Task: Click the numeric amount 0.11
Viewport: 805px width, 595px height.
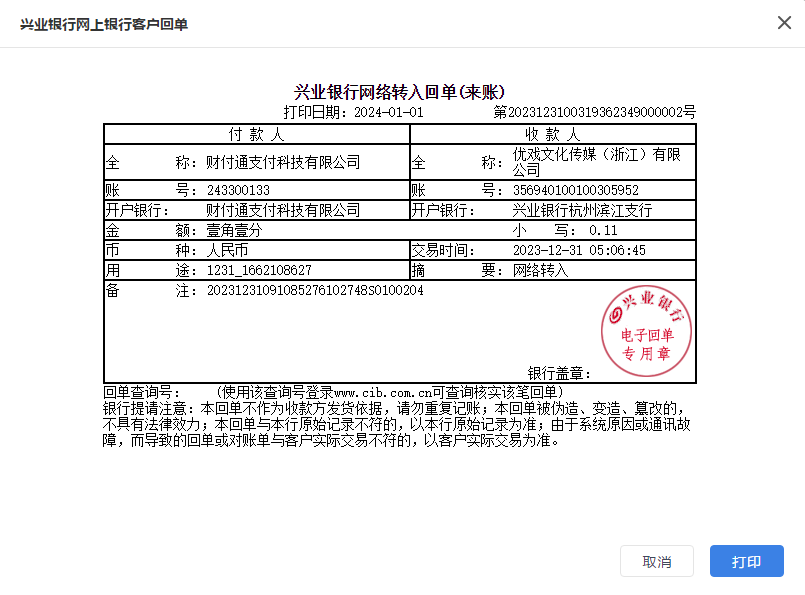Action: [x=603, y=230]
